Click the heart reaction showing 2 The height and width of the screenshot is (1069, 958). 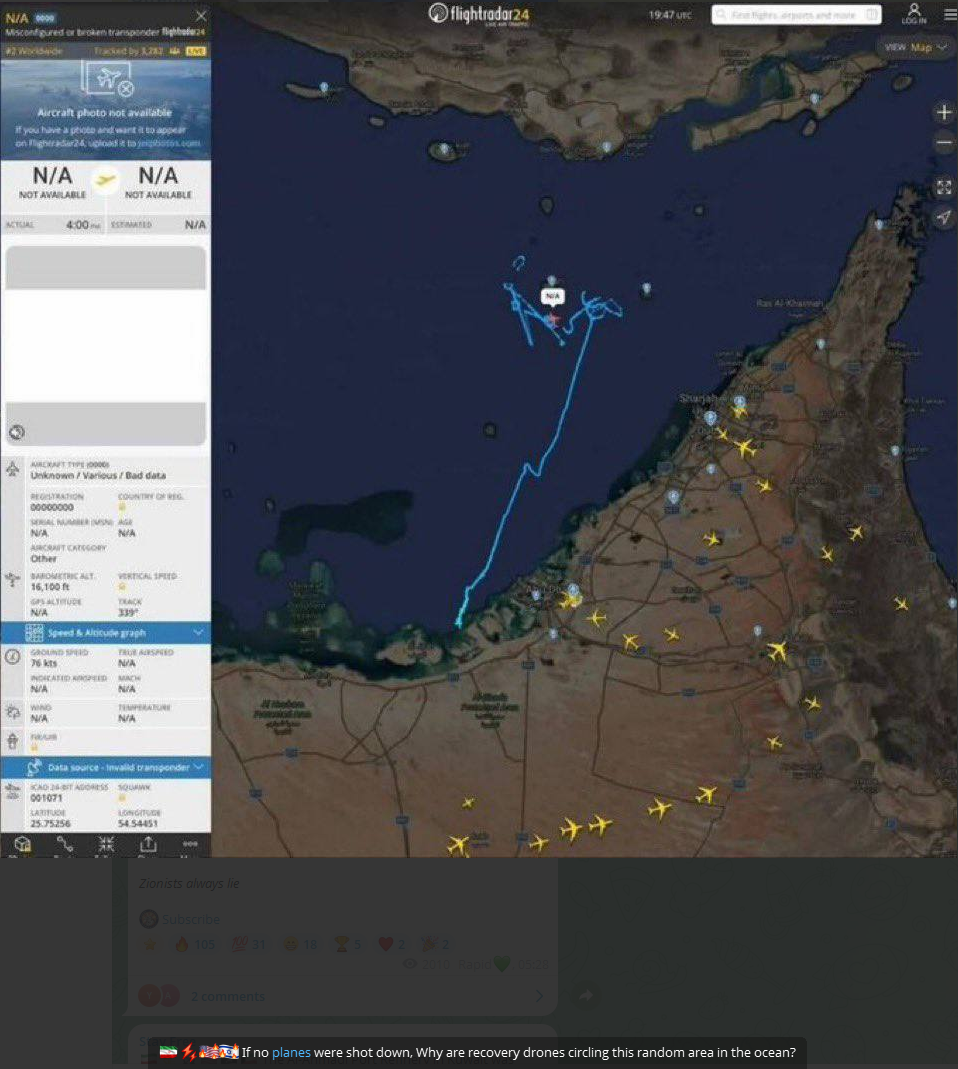click(391, 944)
